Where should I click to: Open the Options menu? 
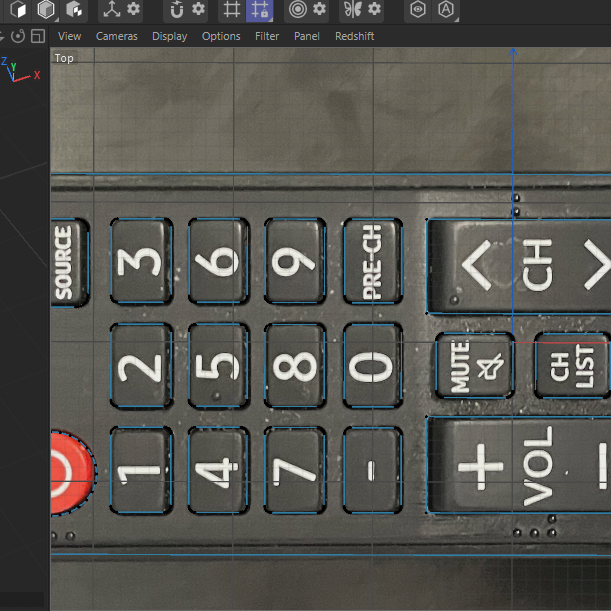[x=221, y=36]
